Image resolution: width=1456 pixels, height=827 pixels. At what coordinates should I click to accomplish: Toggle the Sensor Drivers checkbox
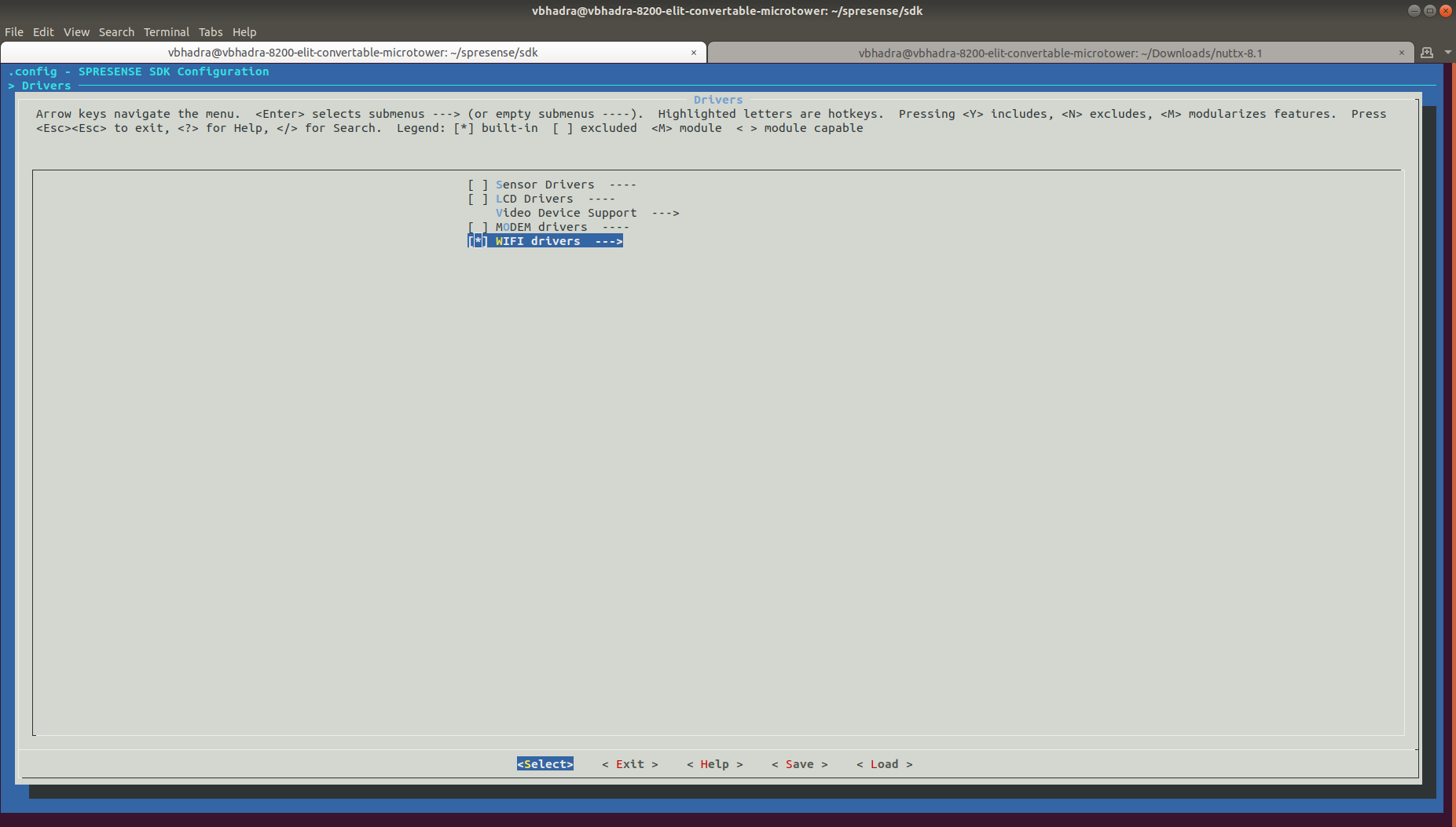(478, 185)
